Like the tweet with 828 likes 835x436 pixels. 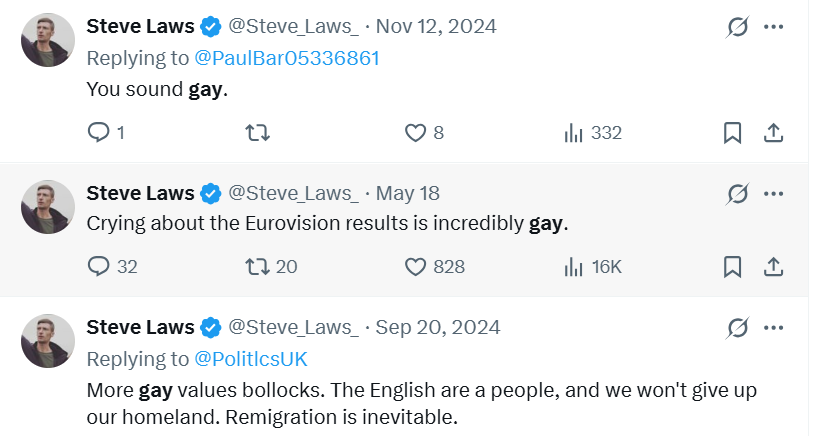coord(416,266)
